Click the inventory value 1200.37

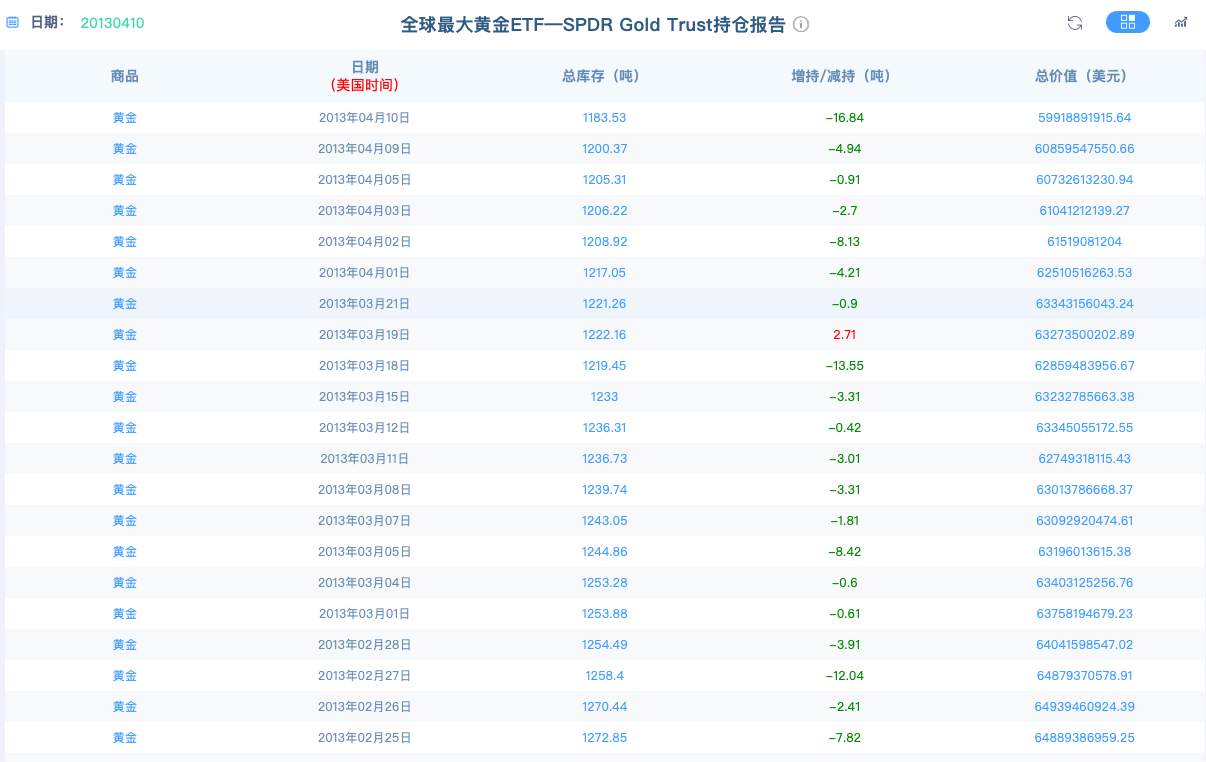point(604,149)
